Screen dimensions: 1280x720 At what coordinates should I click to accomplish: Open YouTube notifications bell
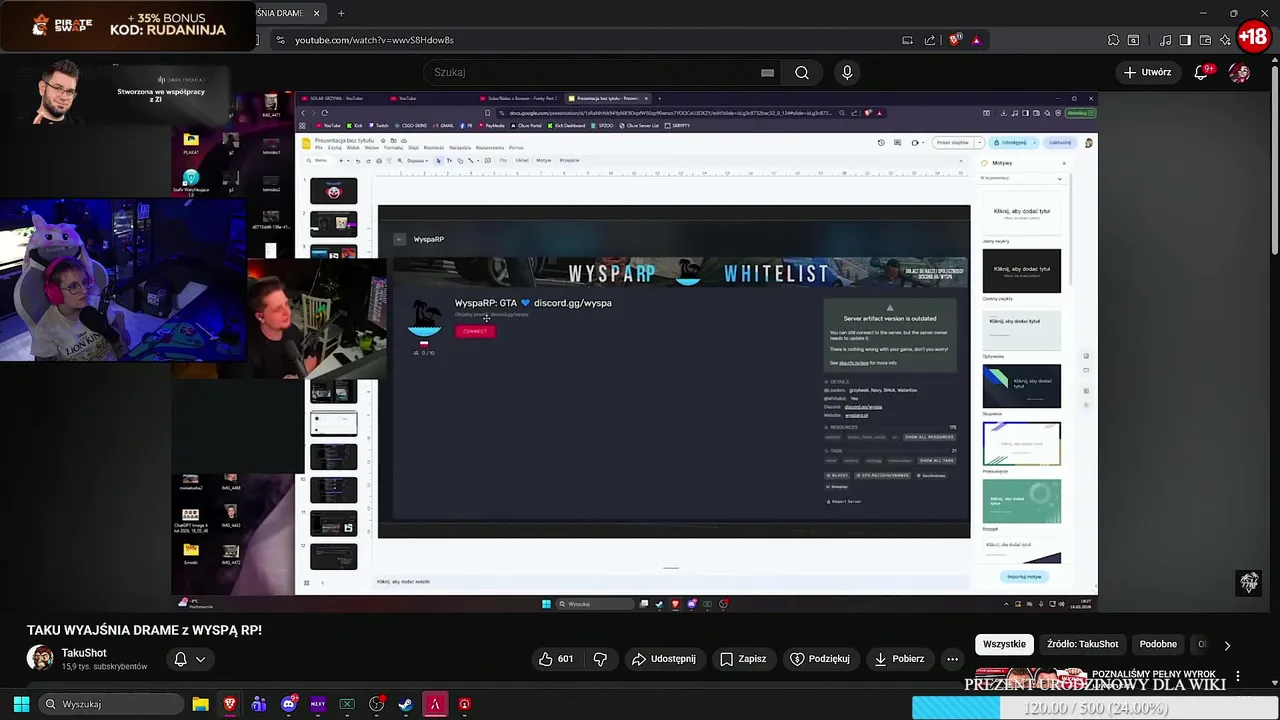(1202, 72)
